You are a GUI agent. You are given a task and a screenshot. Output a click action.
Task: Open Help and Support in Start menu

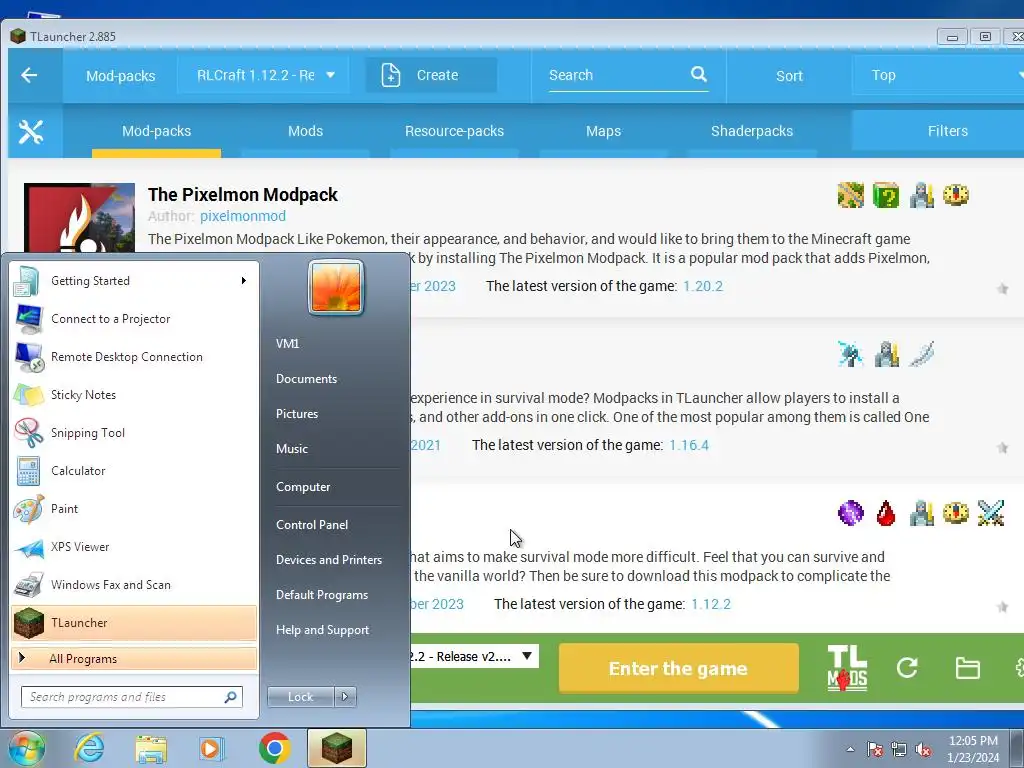[323, 630]
